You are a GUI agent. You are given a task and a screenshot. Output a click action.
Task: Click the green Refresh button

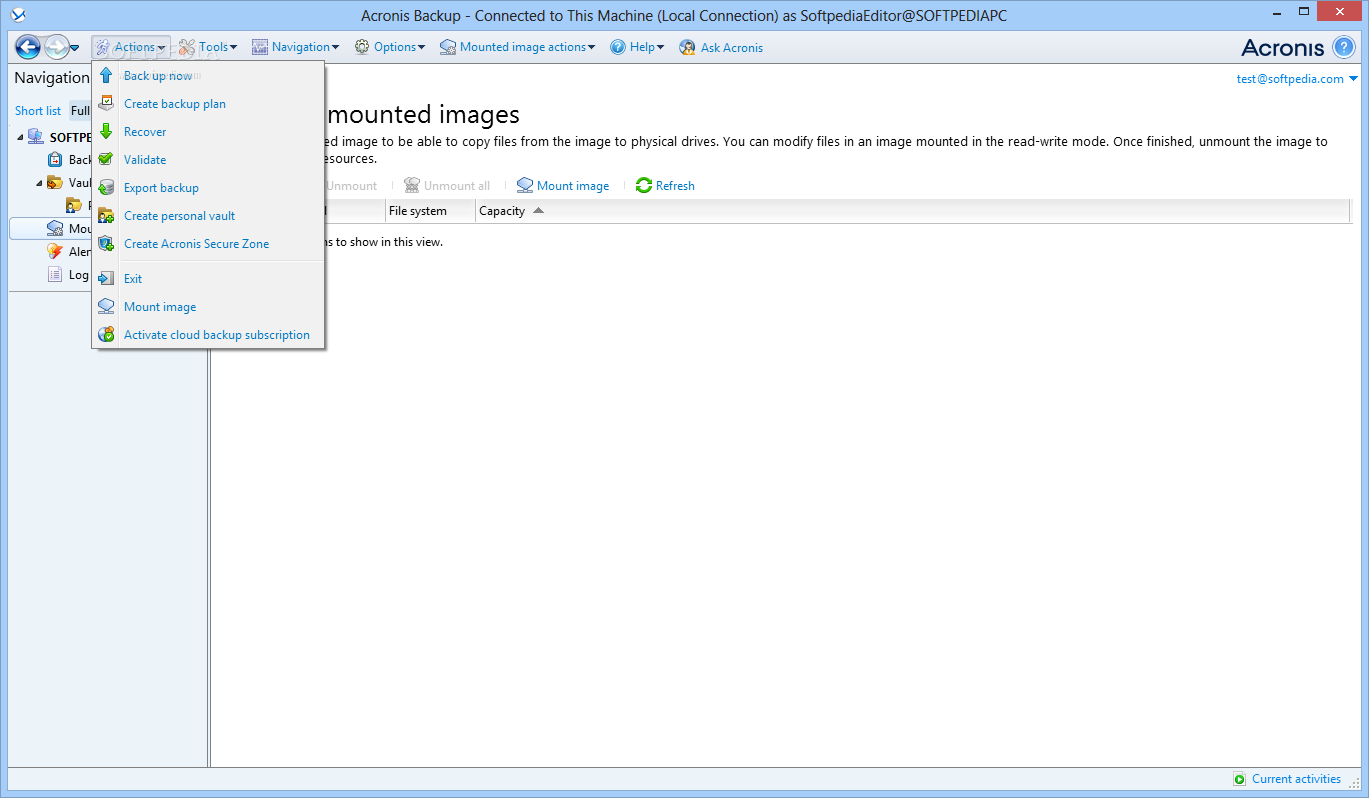665,186
